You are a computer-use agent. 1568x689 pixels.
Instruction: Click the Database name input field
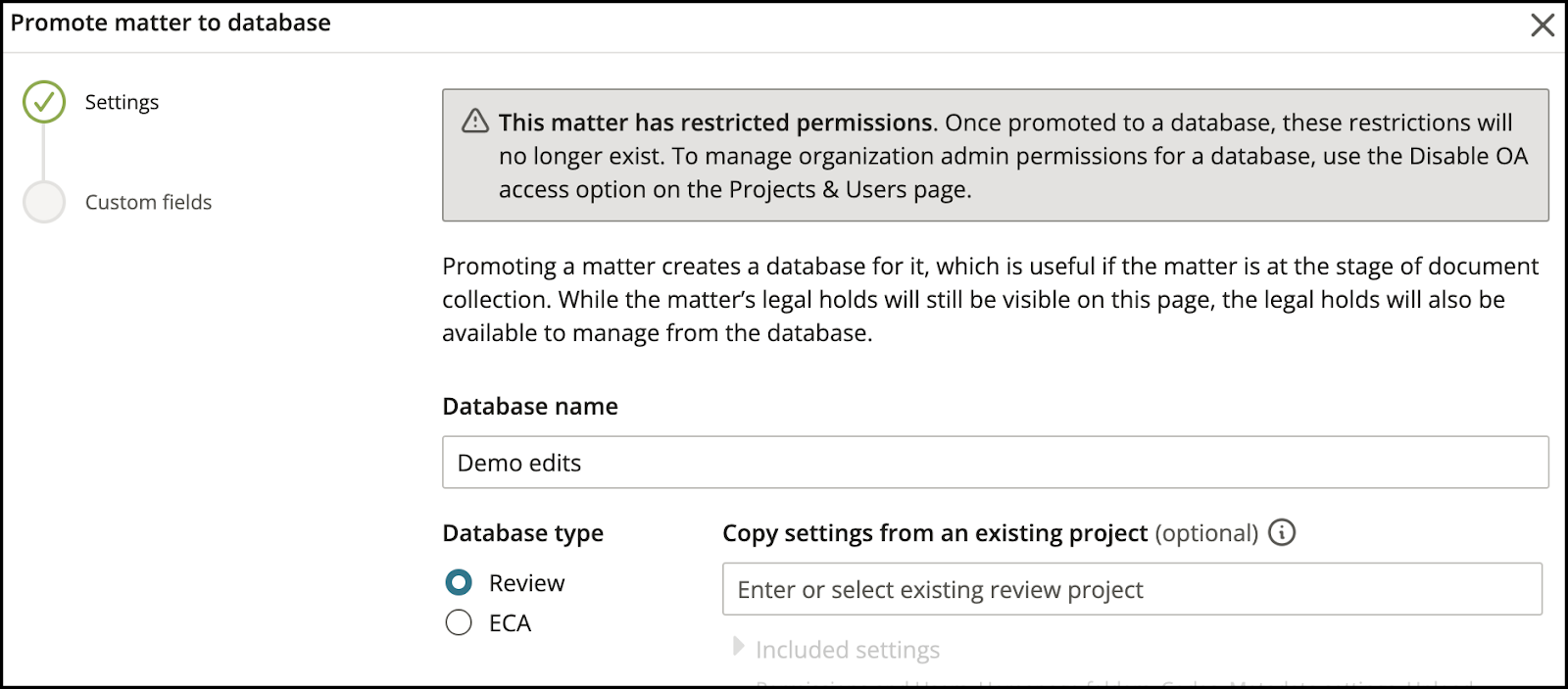[995, 463]
